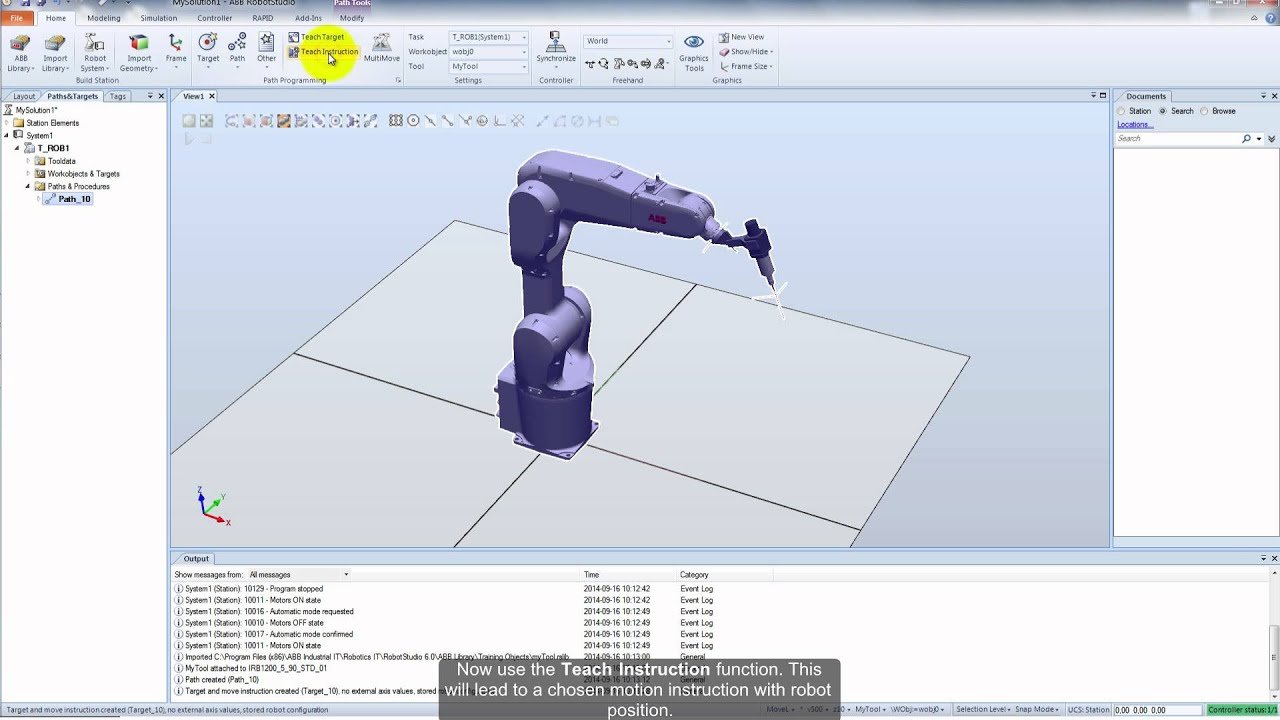Collapse the T_ROB1 tree node

click(x=17, y=148)
